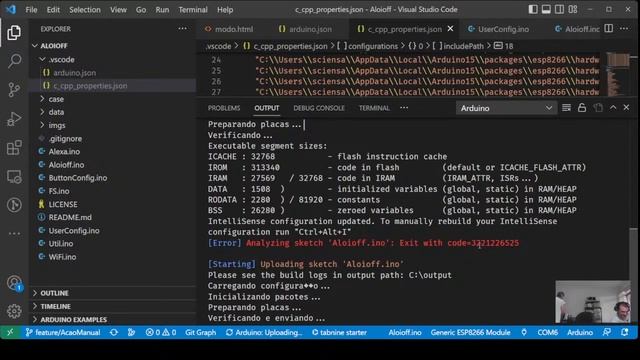Clear the output panel
This screenshot has width=640, height=360.
pos(566,108)
